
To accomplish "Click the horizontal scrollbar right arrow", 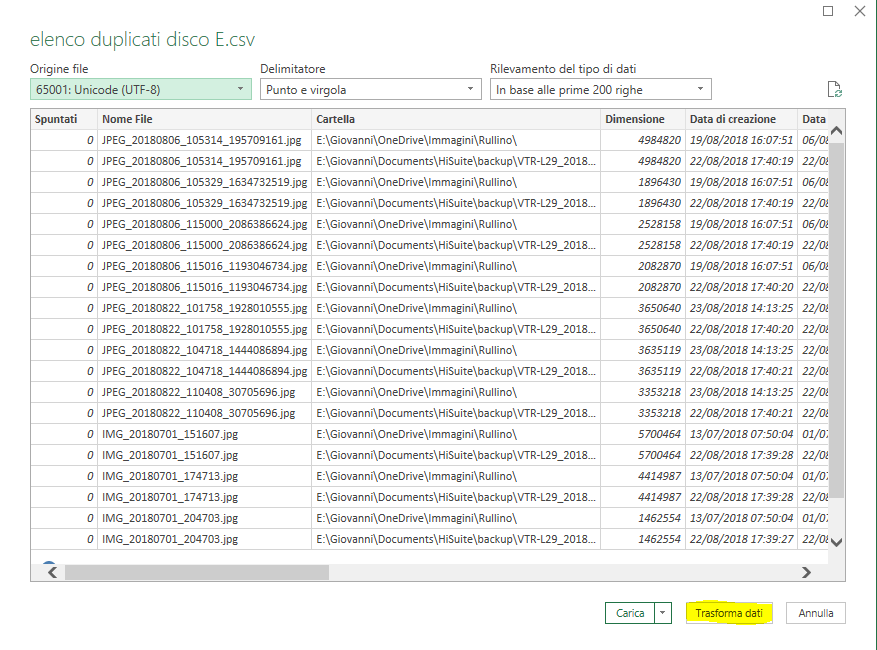I will tap(806, 572).
